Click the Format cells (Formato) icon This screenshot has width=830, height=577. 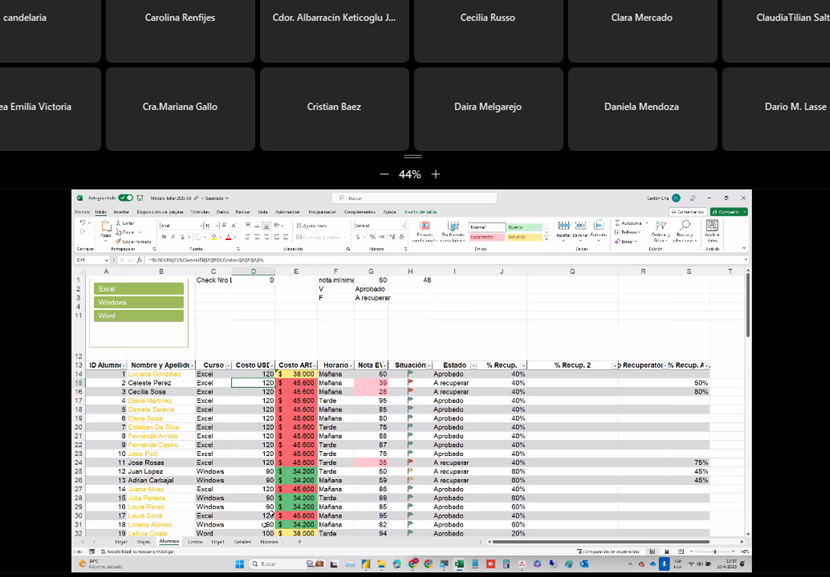click(x=598, y=226)
